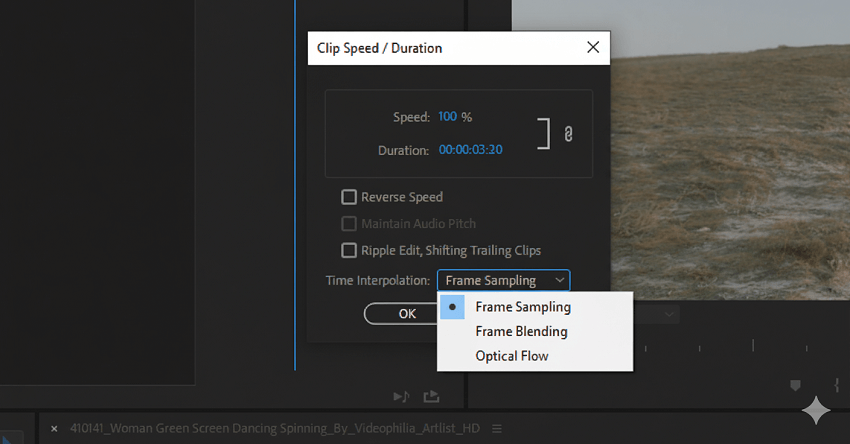This screenshot has height=444, width=850.
Task: Close the Clip Speed / Duration dialog
Action: point(593,47)
